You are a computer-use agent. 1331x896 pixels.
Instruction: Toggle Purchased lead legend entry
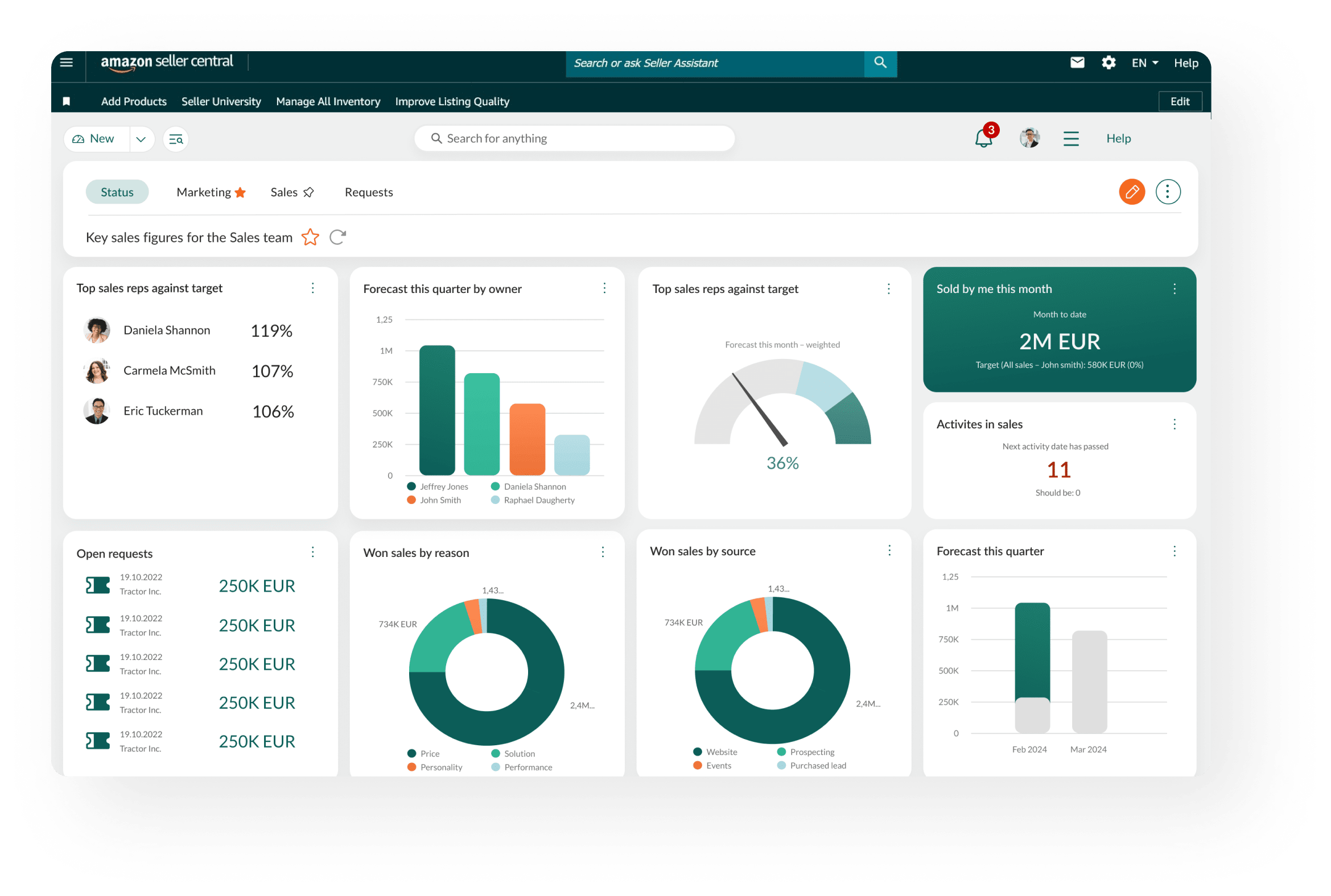coord(811,766)
